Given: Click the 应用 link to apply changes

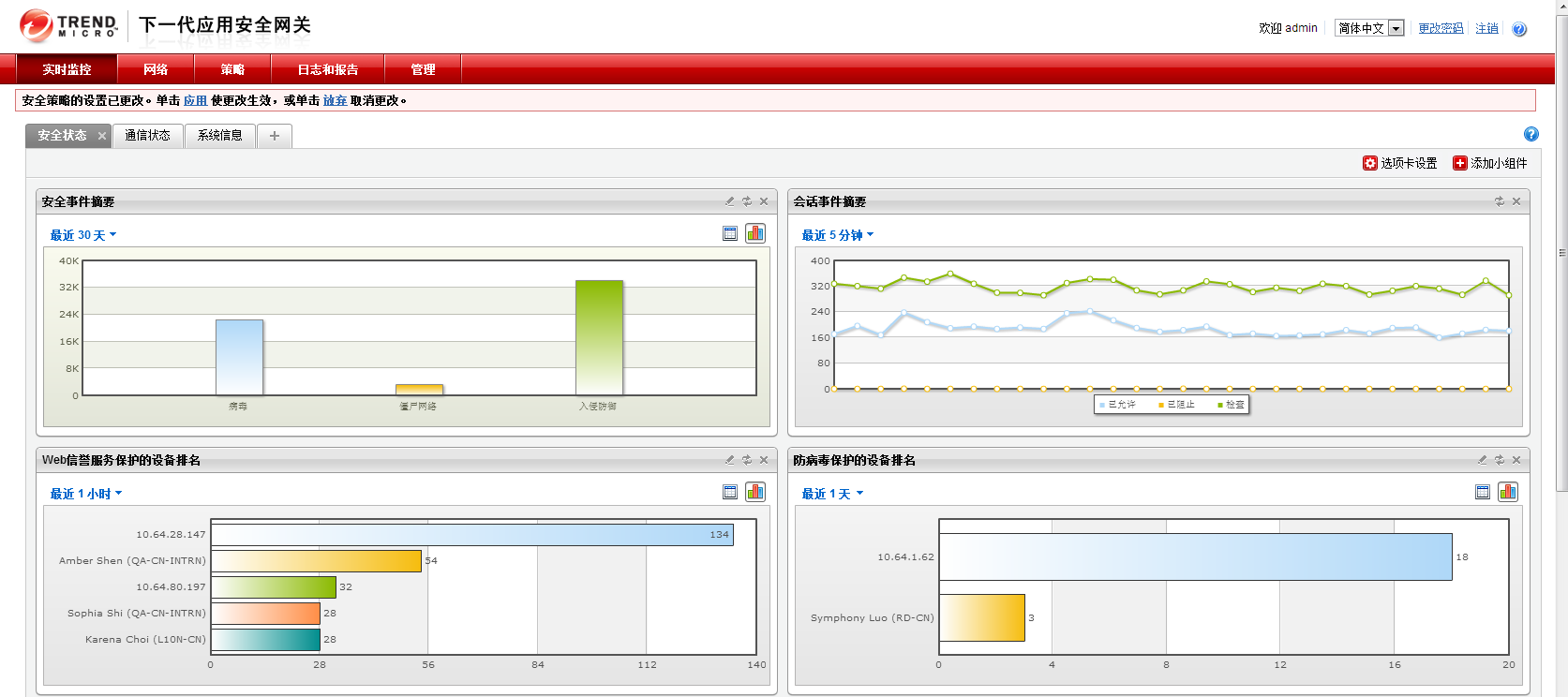Looking at the screenshot, I should [195, 100].
